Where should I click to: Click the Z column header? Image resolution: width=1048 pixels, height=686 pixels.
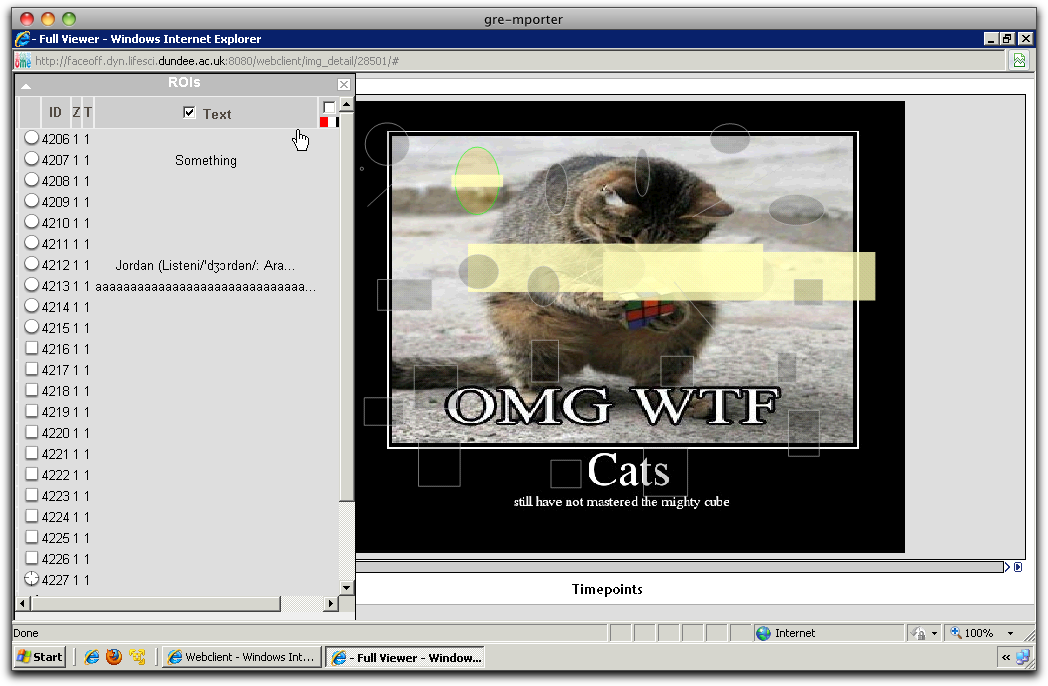(76, 112)
